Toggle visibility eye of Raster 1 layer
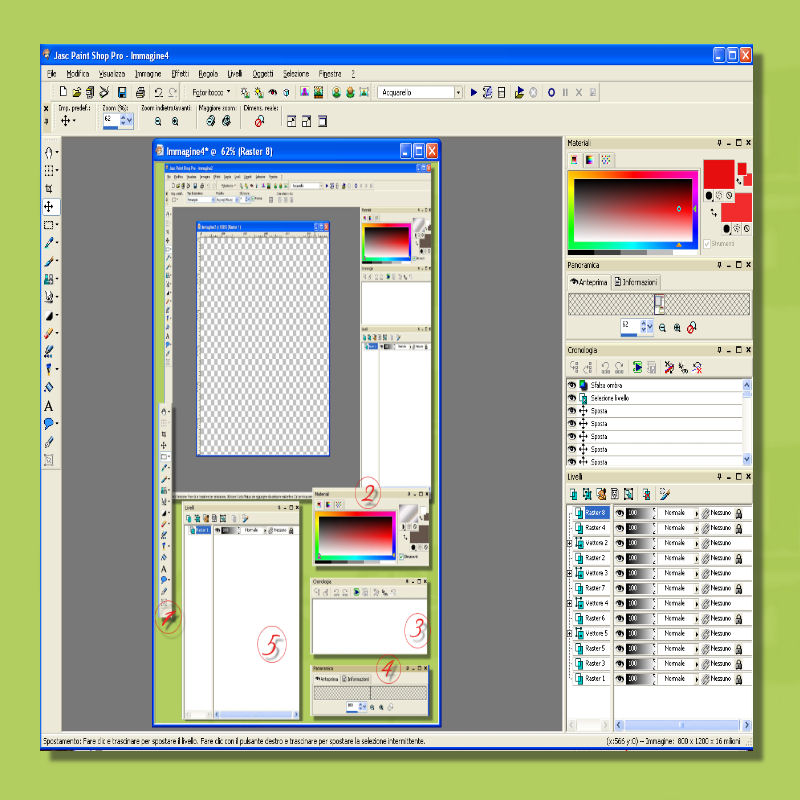 tap(620, 679)
